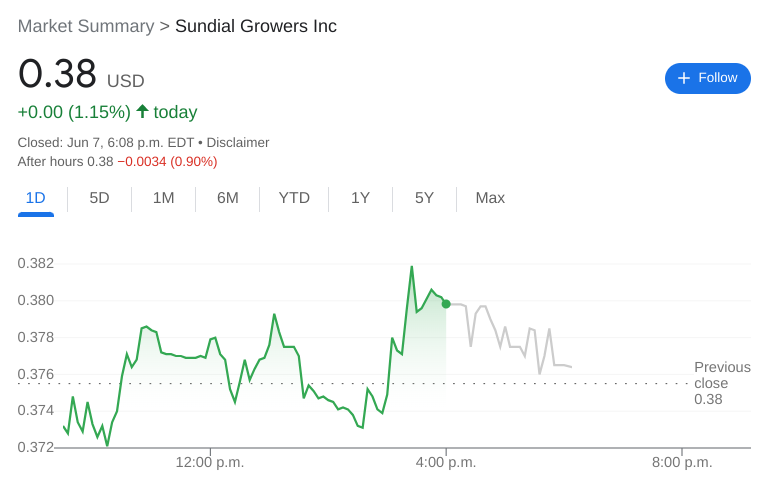Click the 8:00 p.m. axis label
This screenshot has height=491, width=774.
coord(682,462)
